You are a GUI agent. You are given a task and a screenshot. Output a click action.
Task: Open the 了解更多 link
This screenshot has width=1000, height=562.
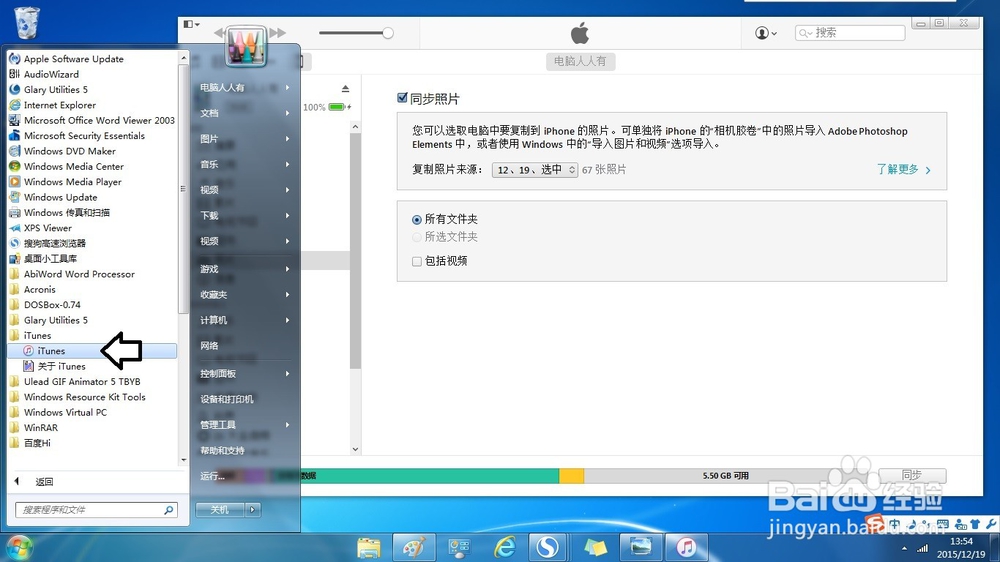903,170
